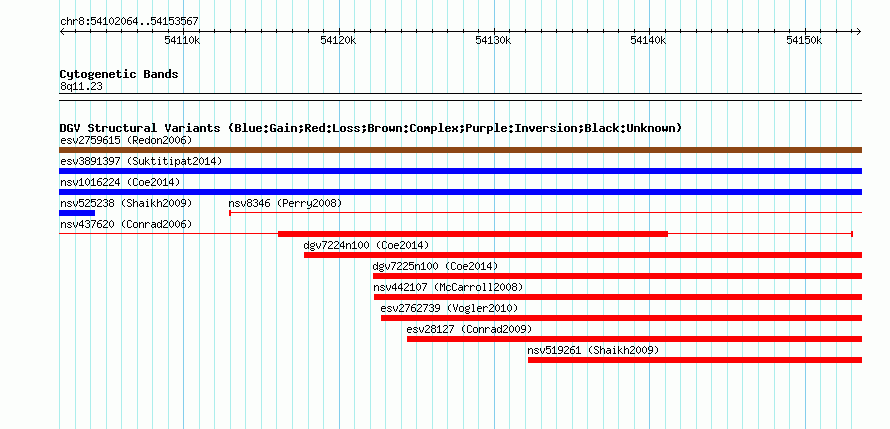Click the 54130k ruler label
The height and width of the screenshot is (429, 890).
click(493, 40)
